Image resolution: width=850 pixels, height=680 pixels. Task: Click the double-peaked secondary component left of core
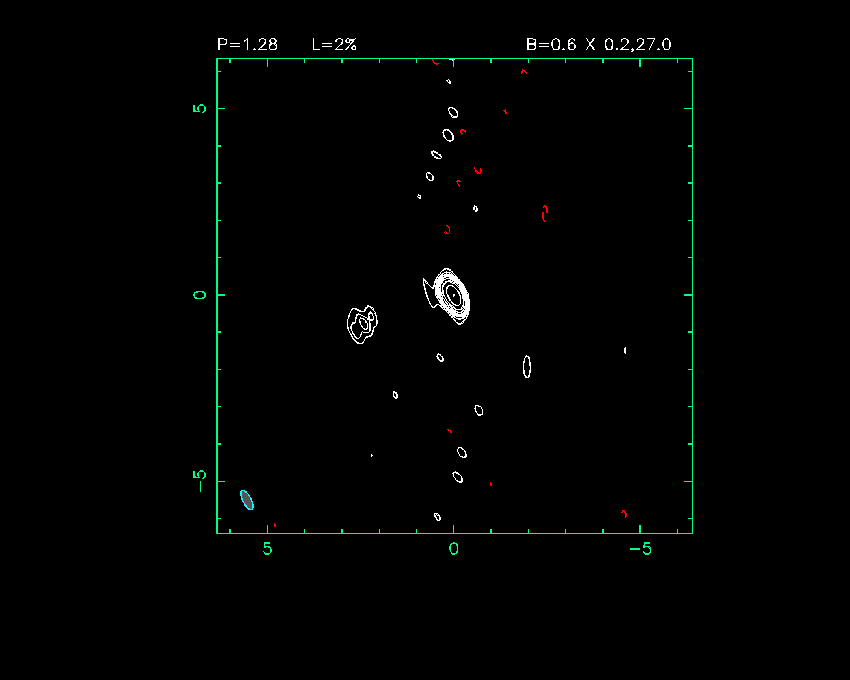362,324
